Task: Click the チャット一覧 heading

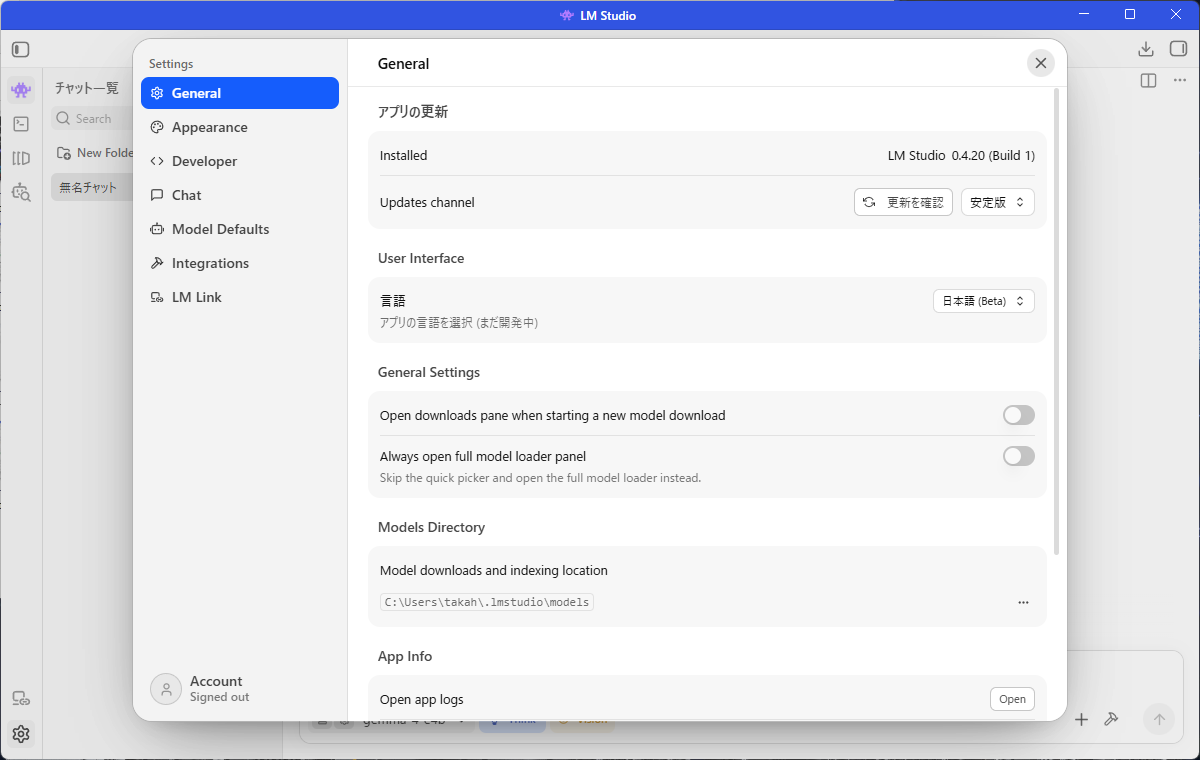Action: pos(86,88)
